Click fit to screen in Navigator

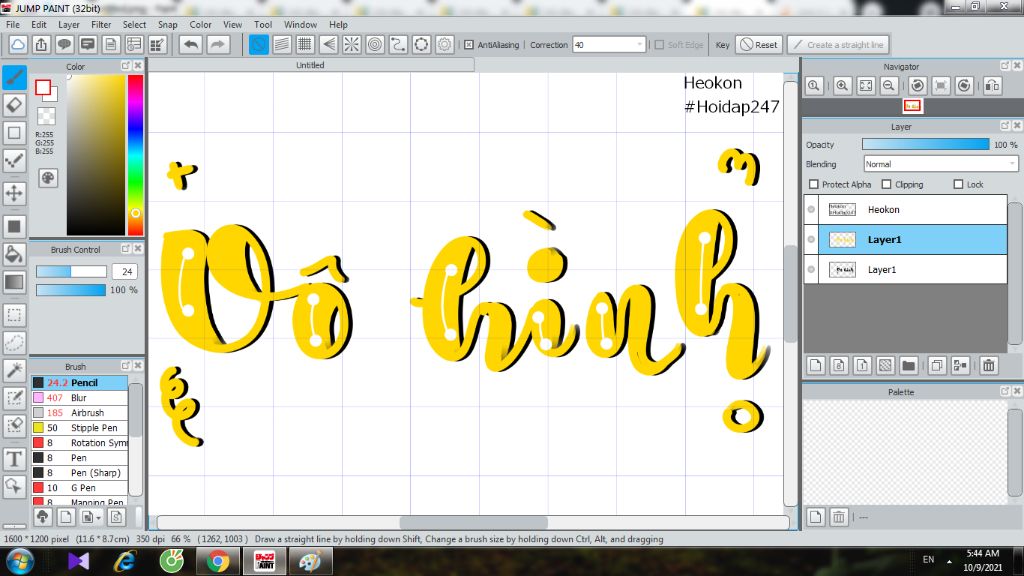tap(866, 86)
